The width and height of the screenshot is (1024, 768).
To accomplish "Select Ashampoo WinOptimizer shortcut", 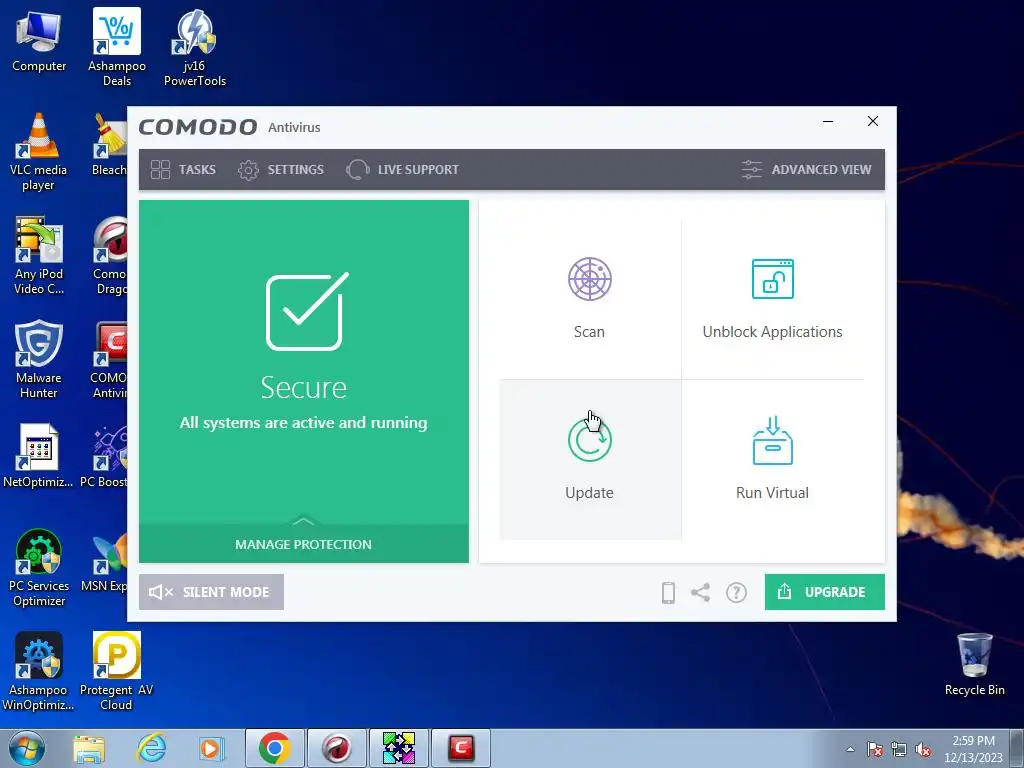I will [x=38, y=671].
